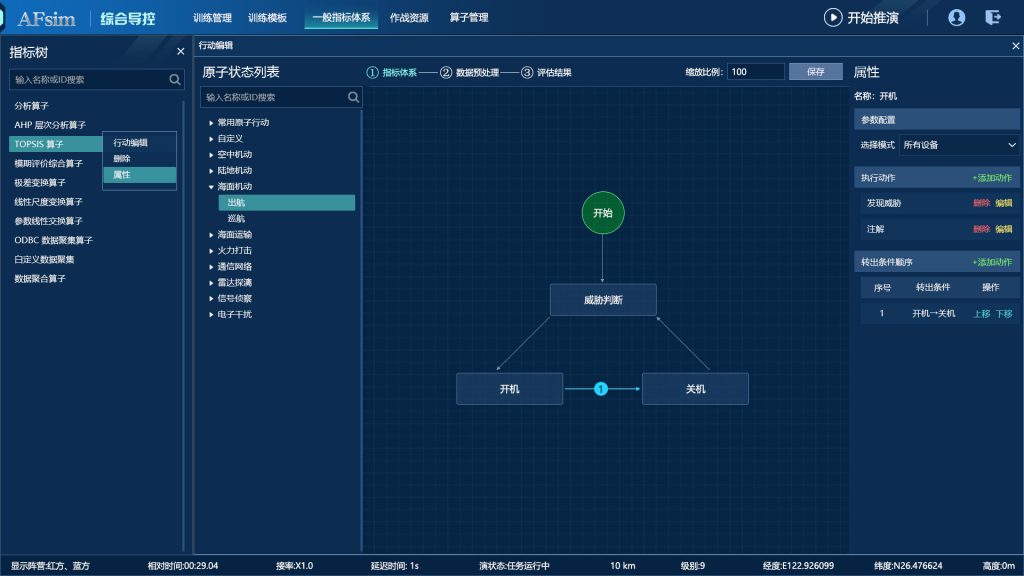Collapse the 海面机动 tree node
Image resolution: width=1024 pixels, height=576 pixels.
(x=211, y=187)
